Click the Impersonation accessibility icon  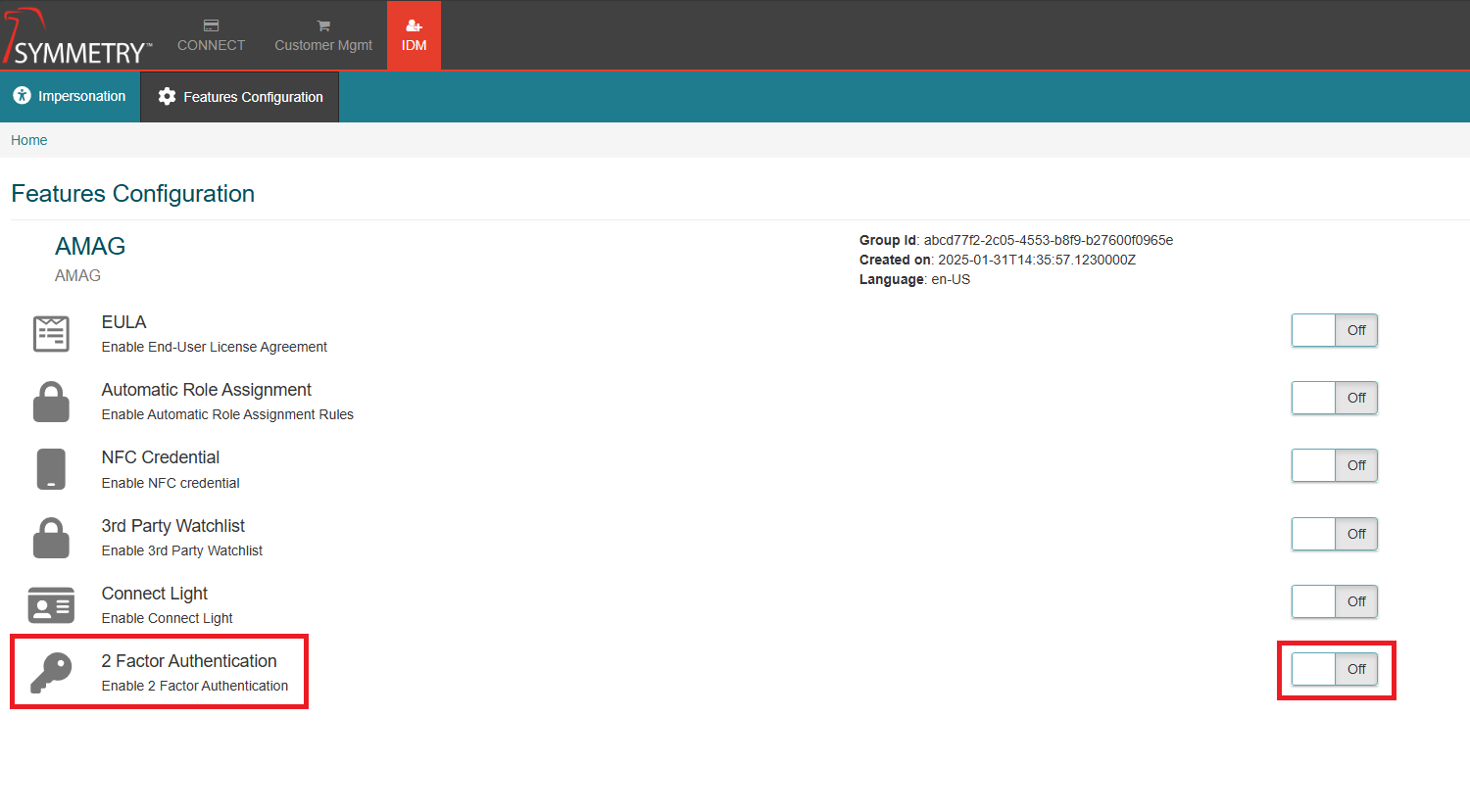[x=22, y=96]
